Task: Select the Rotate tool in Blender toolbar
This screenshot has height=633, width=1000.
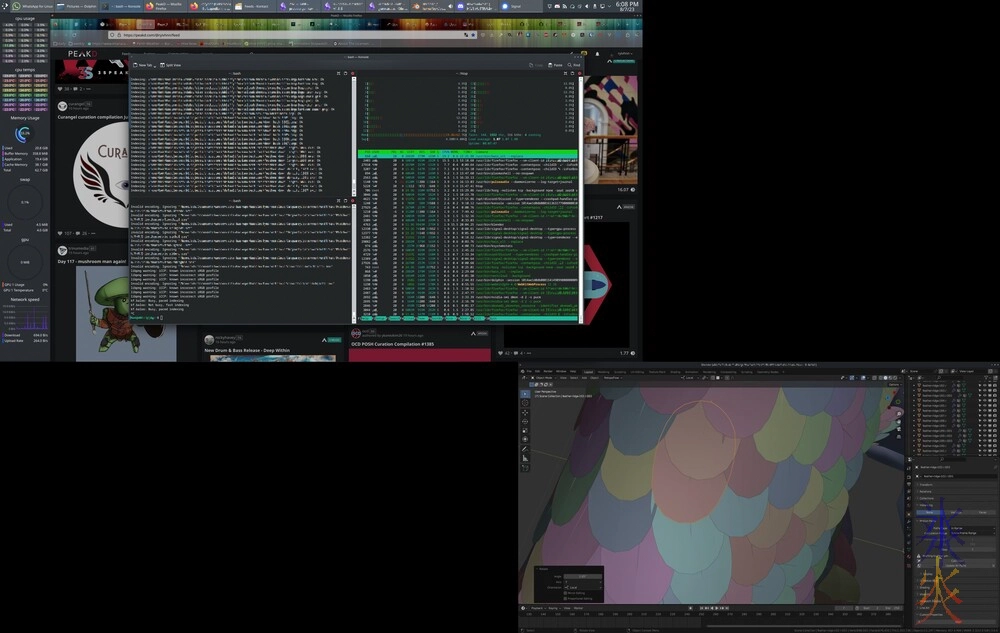Action: 526,422
